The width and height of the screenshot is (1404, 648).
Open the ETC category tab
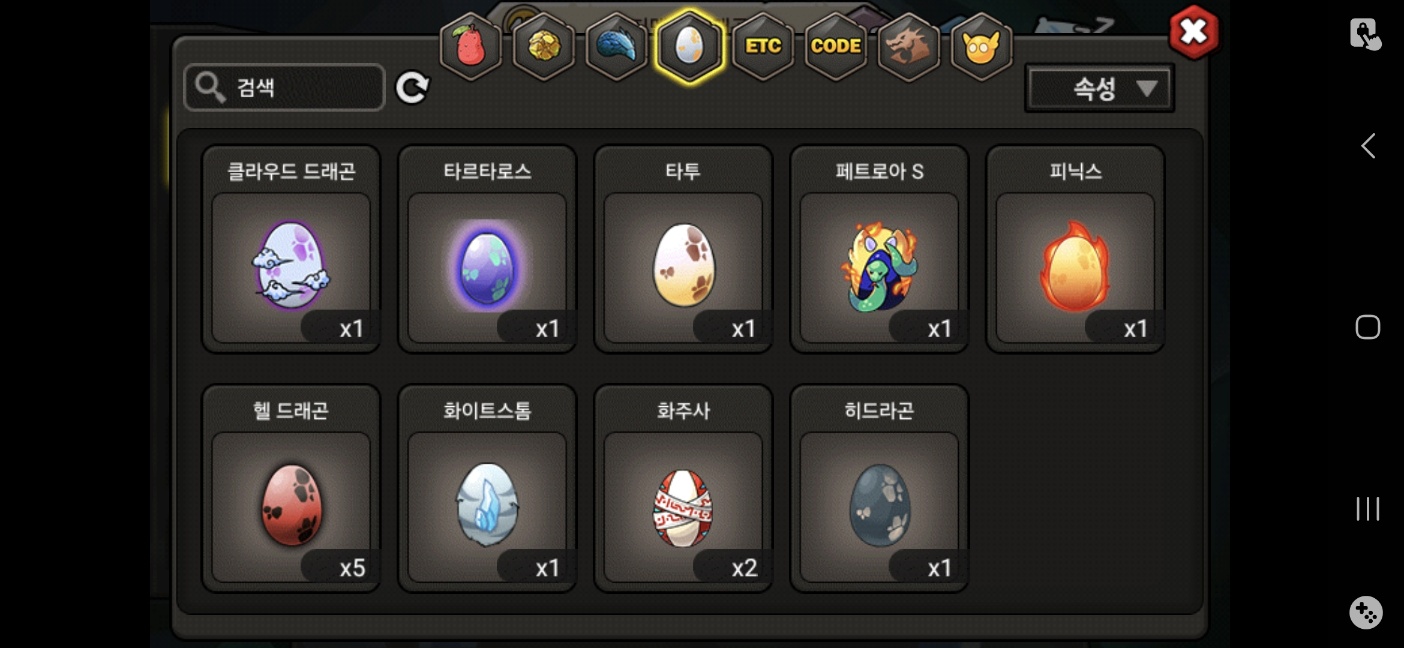pyautogui.click(x=763, y=46)
